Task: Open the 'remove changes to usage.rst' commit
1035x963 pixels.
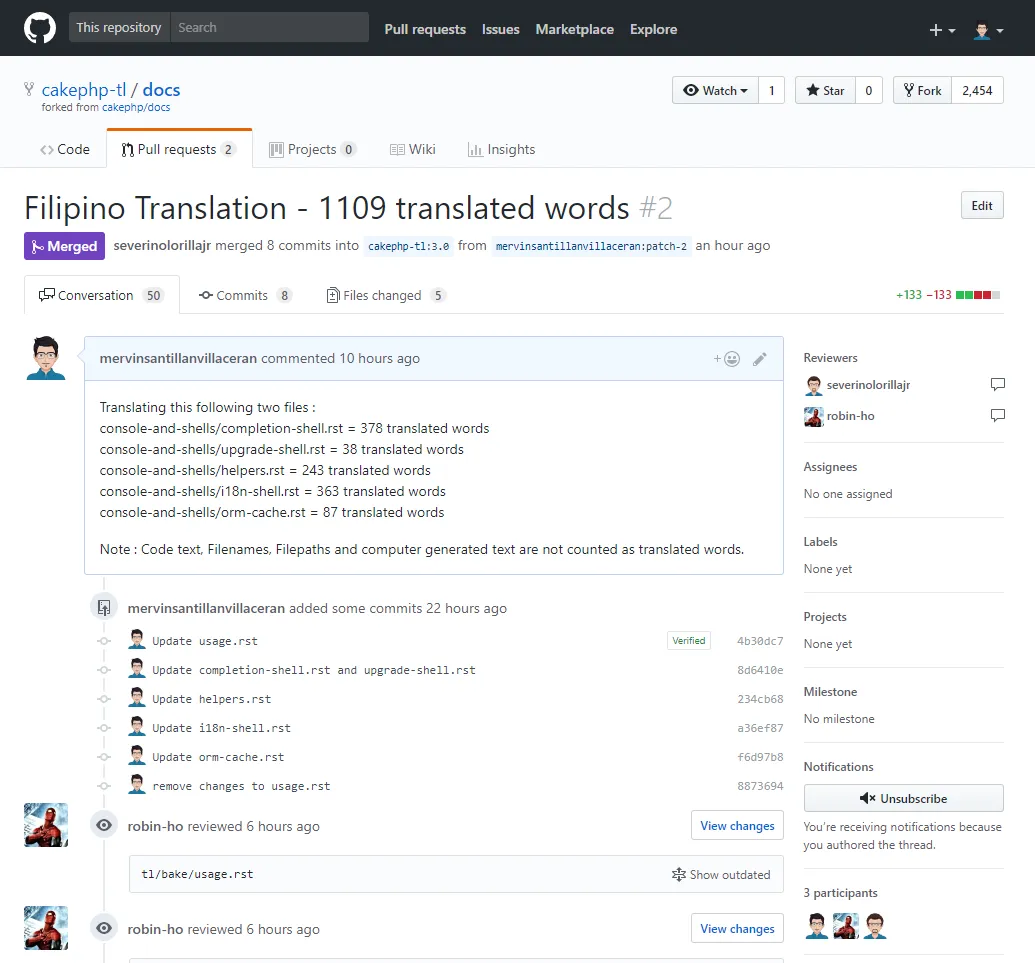Action: click(x=241, y=786)
